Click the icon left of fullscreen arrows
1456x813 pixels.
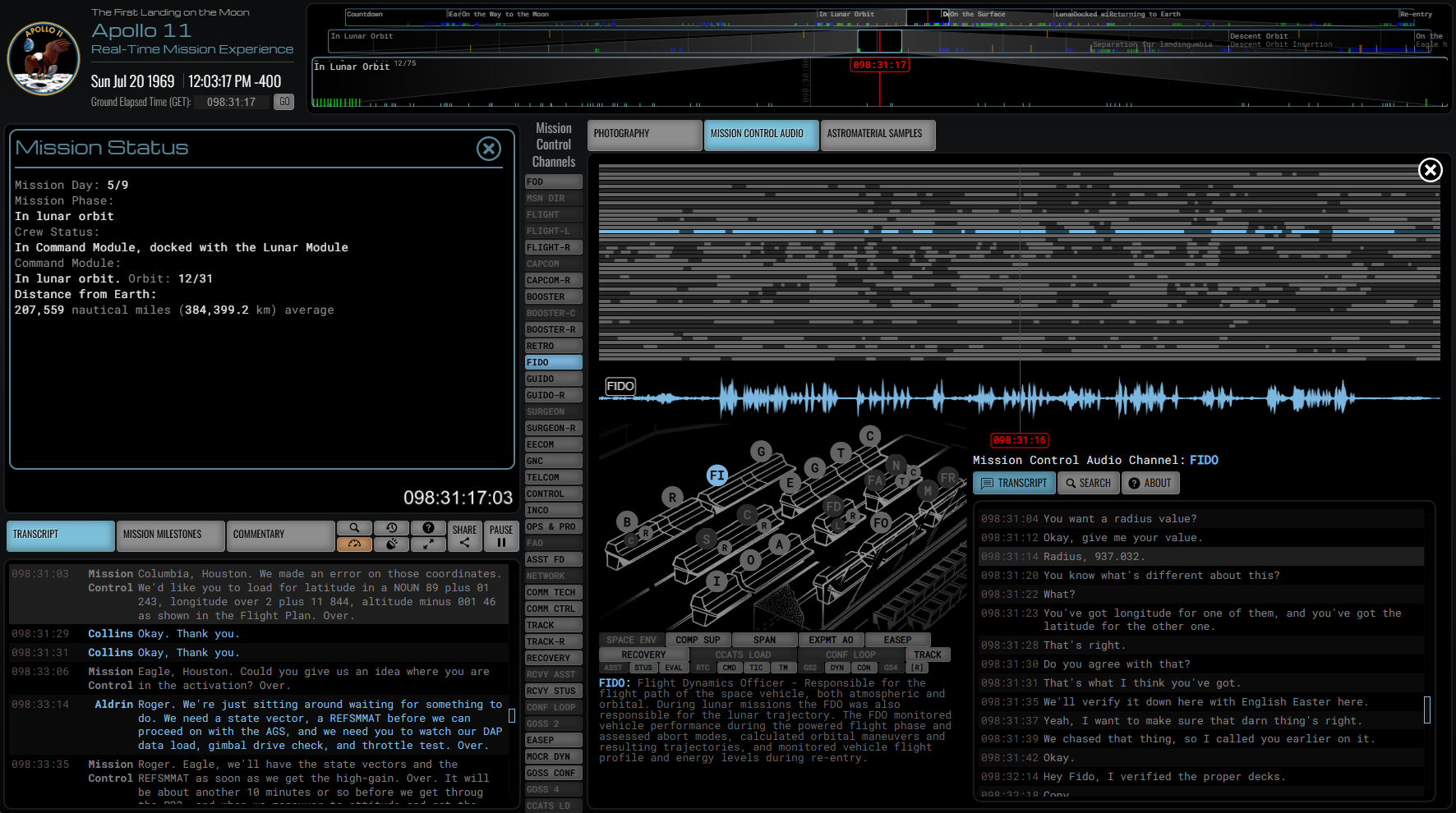tap(392, 544)
